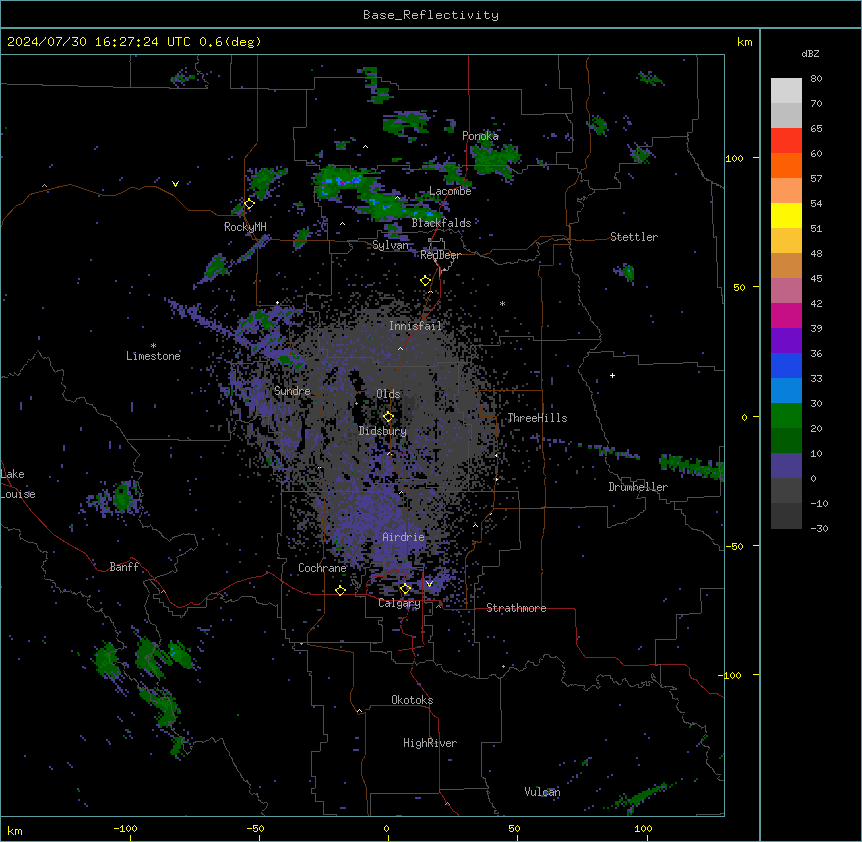
Task: Click the Sundre label
Action: [x=292, y=391]
